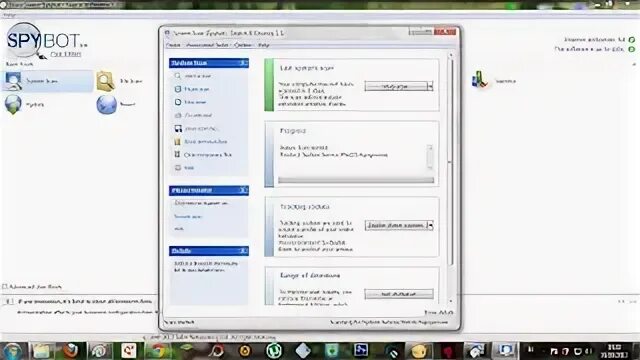Click the Stop scan sidebar entry
The image size is (640, 360).
[x=191, y=102]
